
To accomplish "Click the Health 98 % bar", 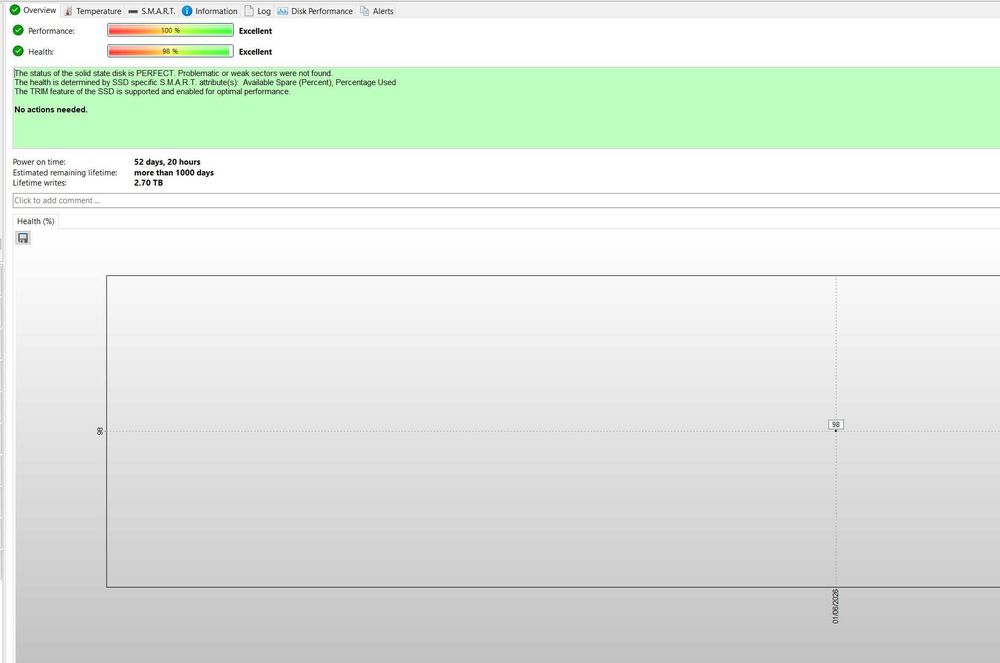I will coord(170,51).
